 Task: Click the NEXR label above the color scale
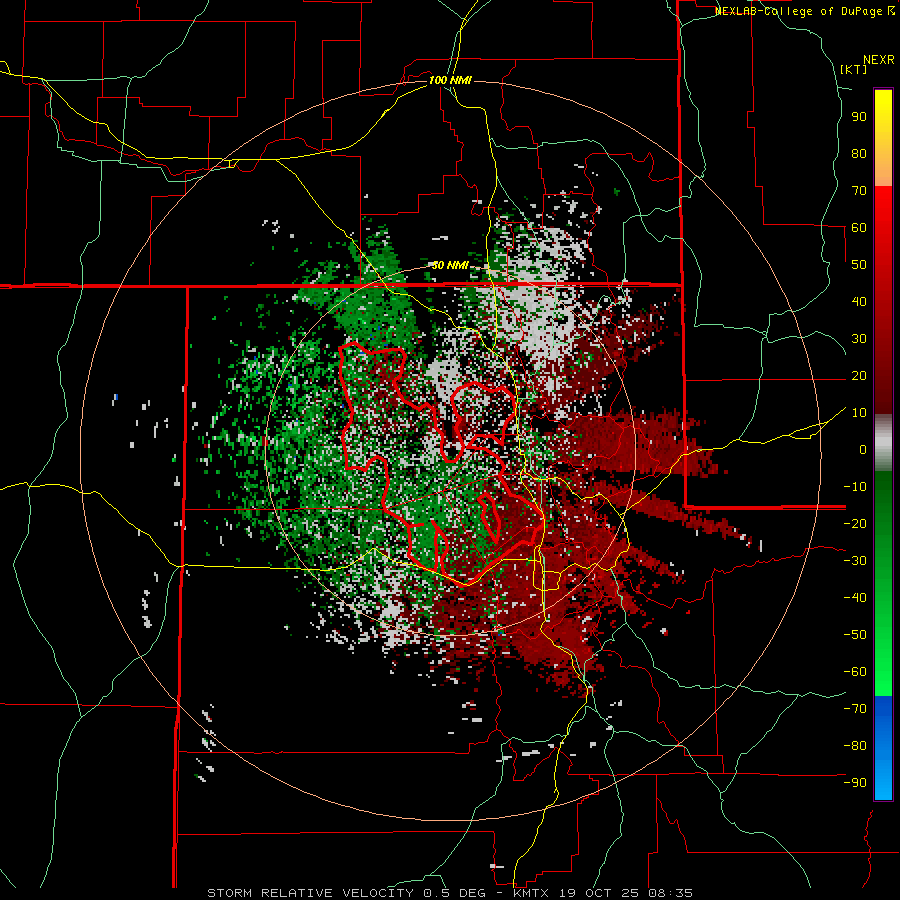click(x=879, y=60)
